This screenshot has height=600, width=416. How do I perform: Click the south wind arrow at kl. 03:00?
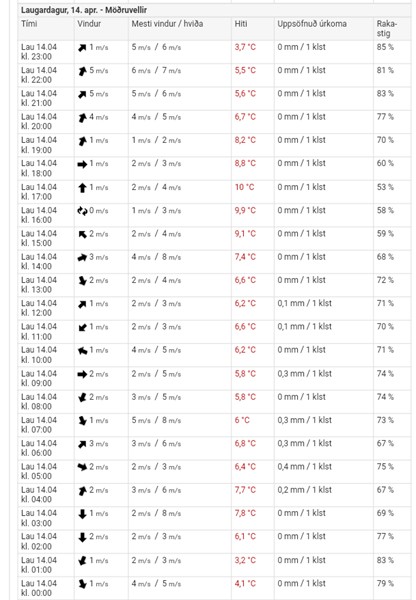[82, 514]
